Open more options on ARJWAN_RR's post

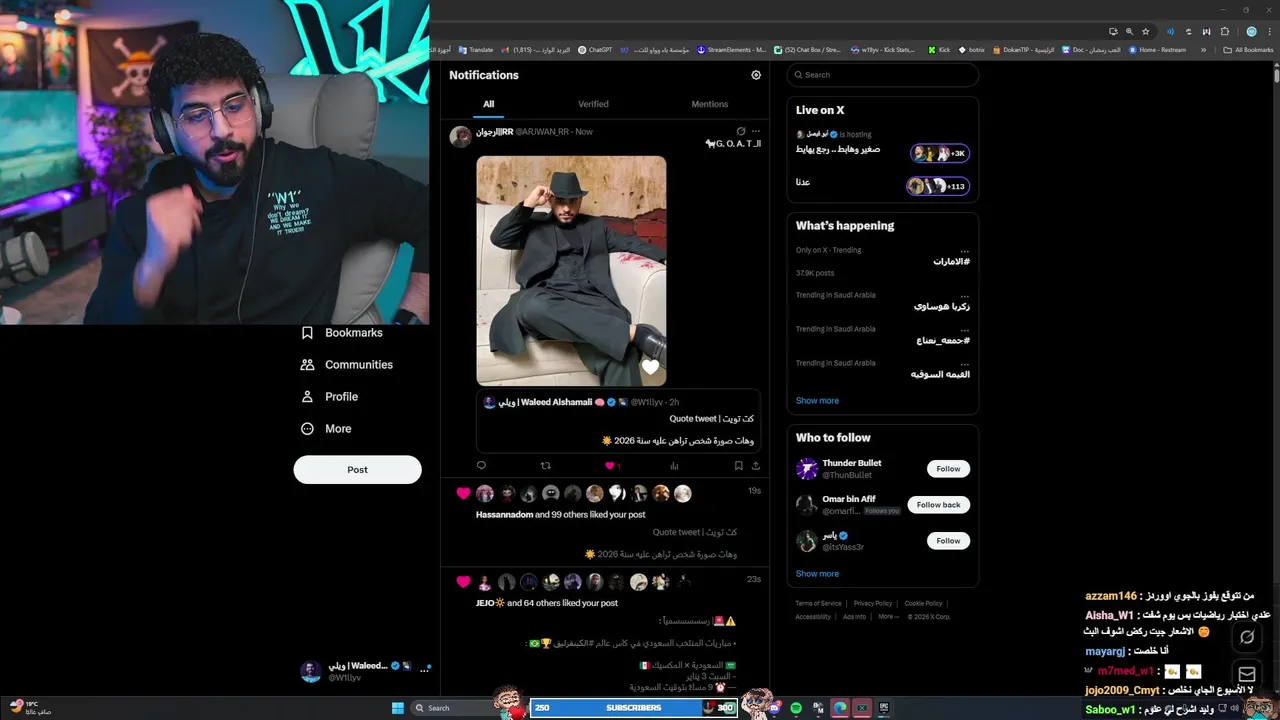coord(755,131)
